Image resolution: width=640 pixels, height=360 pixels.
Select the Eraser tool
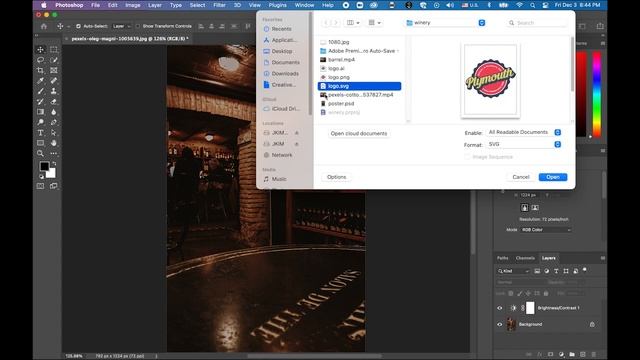tap(53, 102)
